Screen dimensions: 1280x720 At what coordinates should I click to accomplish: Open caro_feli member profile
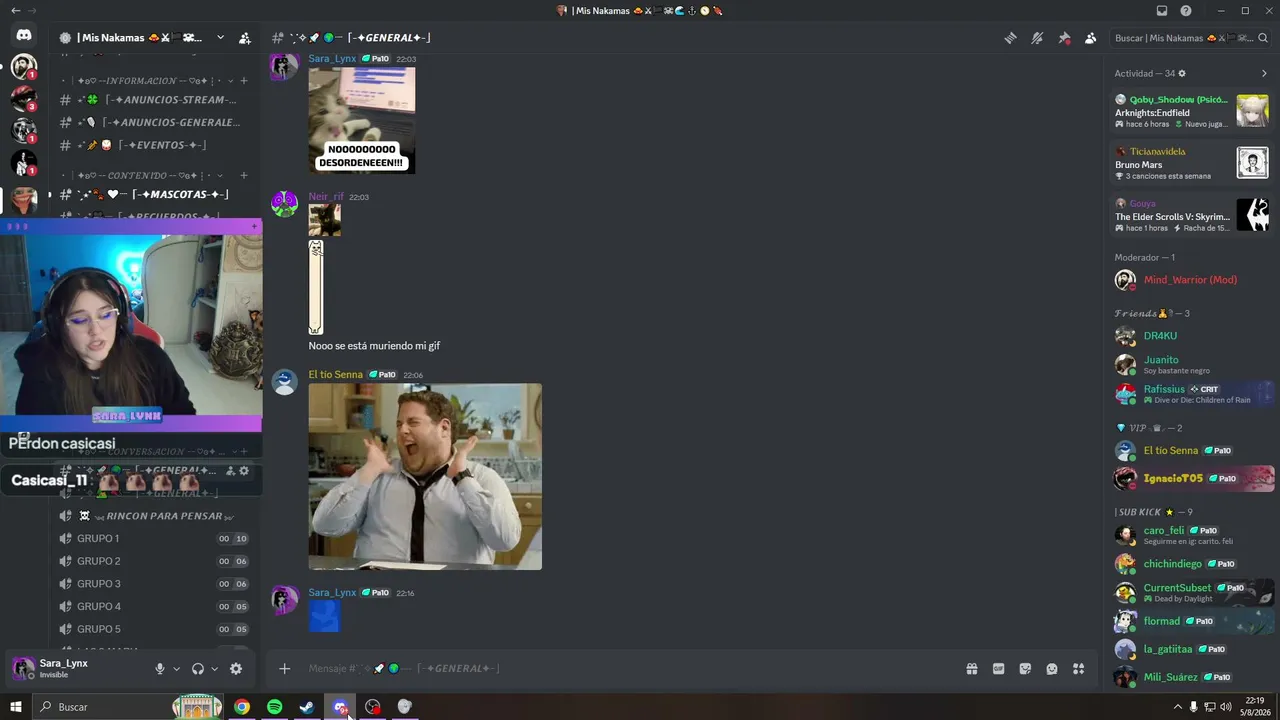click(1191, 535)
